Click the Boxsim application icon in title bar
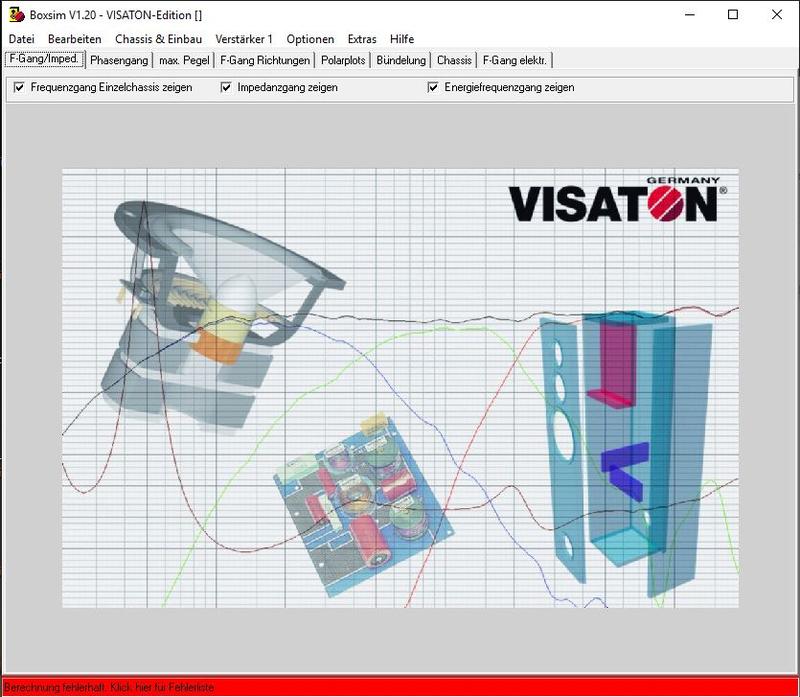The height and width of the screenshot is (697, 800). pyautogui.click(x=17, y=15)
